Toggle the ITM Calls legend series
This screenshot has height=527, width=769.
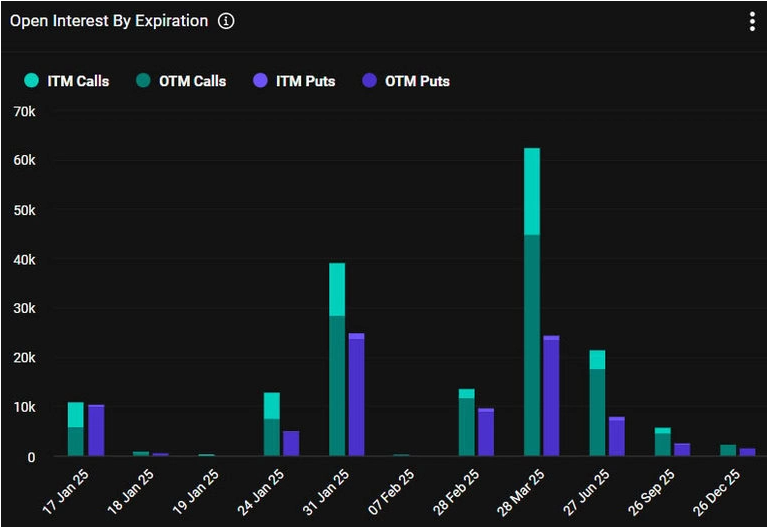[x=67, y=81]
